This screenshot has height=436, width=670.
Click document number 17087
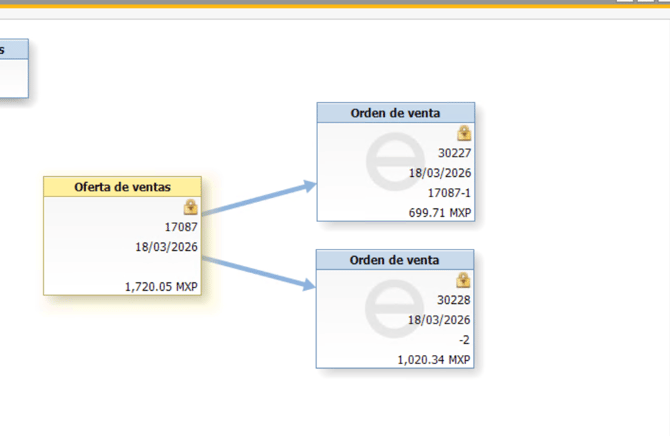click(x=181, y=227)
